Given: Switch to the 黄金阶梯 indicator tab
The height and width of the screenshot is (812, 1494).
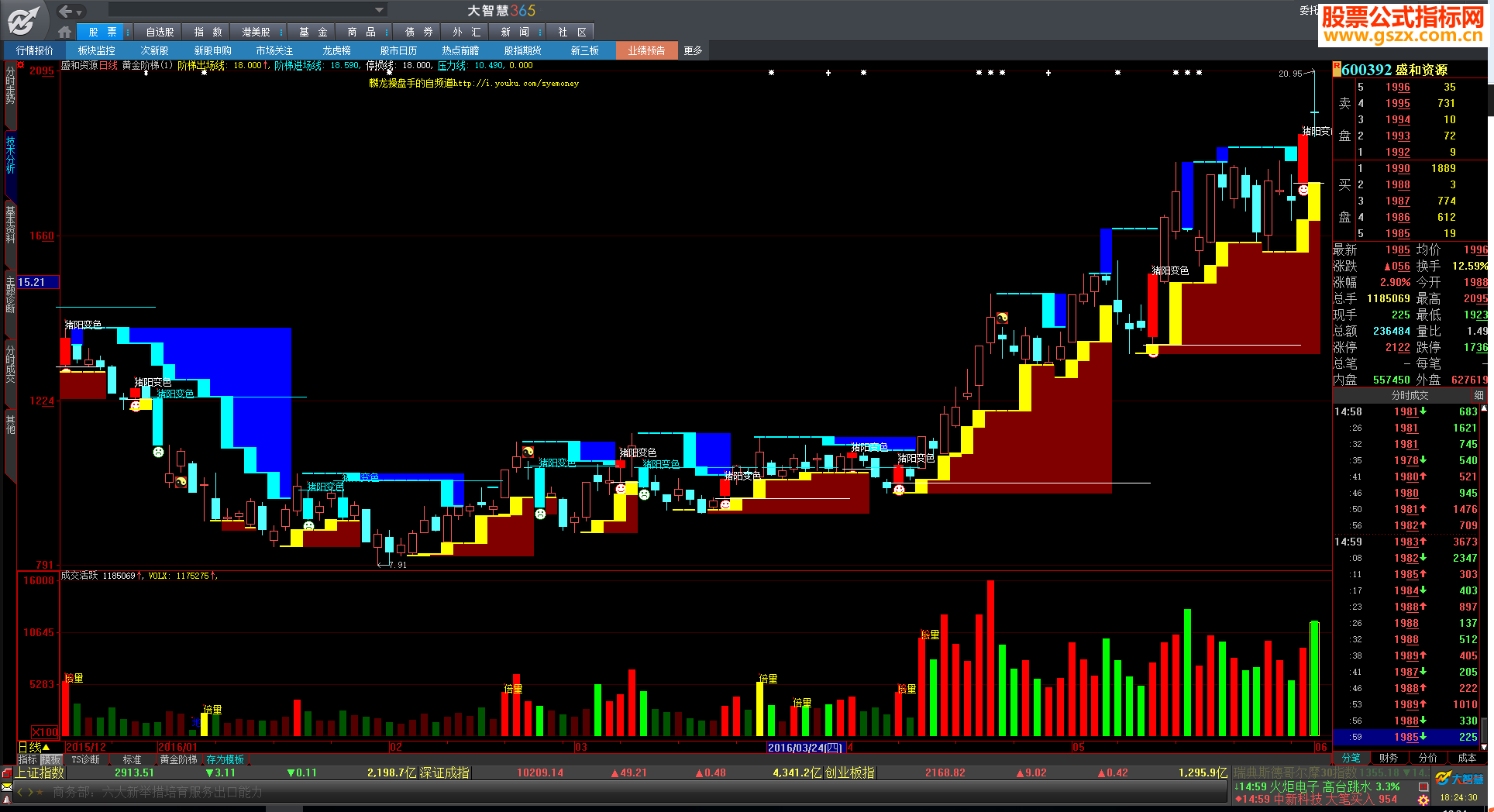Looking at the screenshot, I should 178,759.
